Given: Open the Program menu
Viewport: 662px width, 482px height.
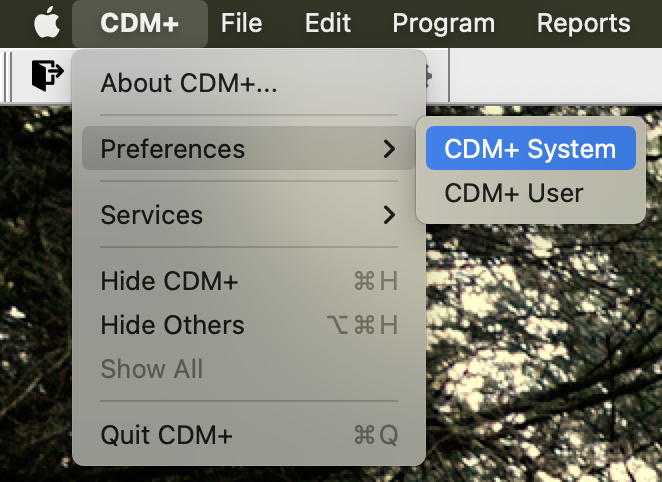Looking at the screenshot, I should click(443, 22).
